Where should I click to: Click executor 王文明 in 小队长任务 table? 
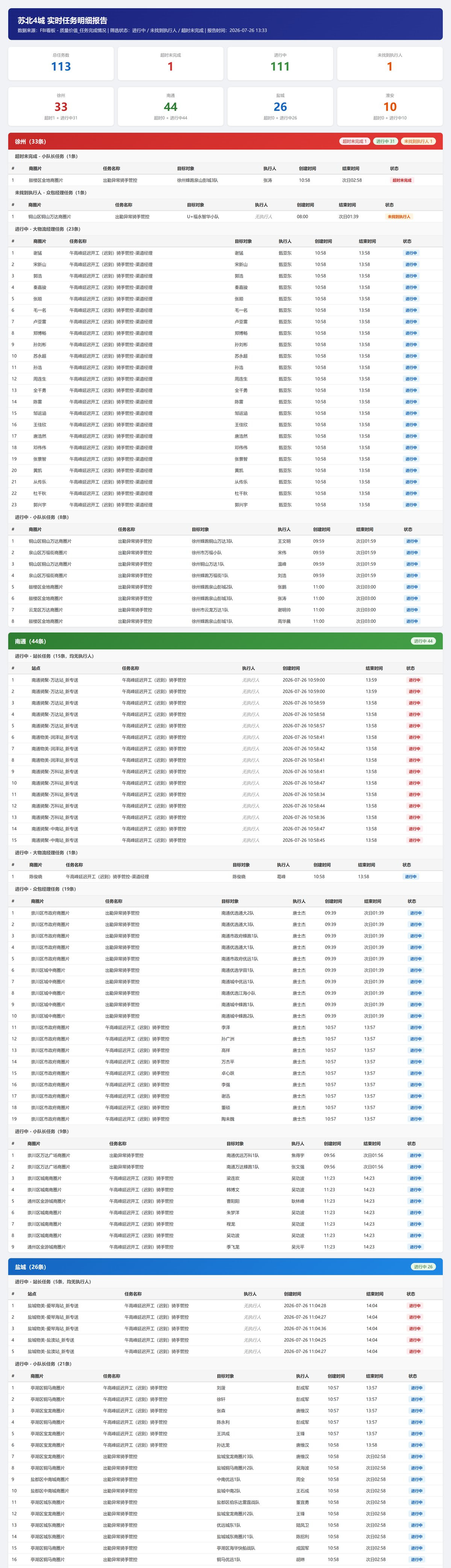click(x=284, y=541)
